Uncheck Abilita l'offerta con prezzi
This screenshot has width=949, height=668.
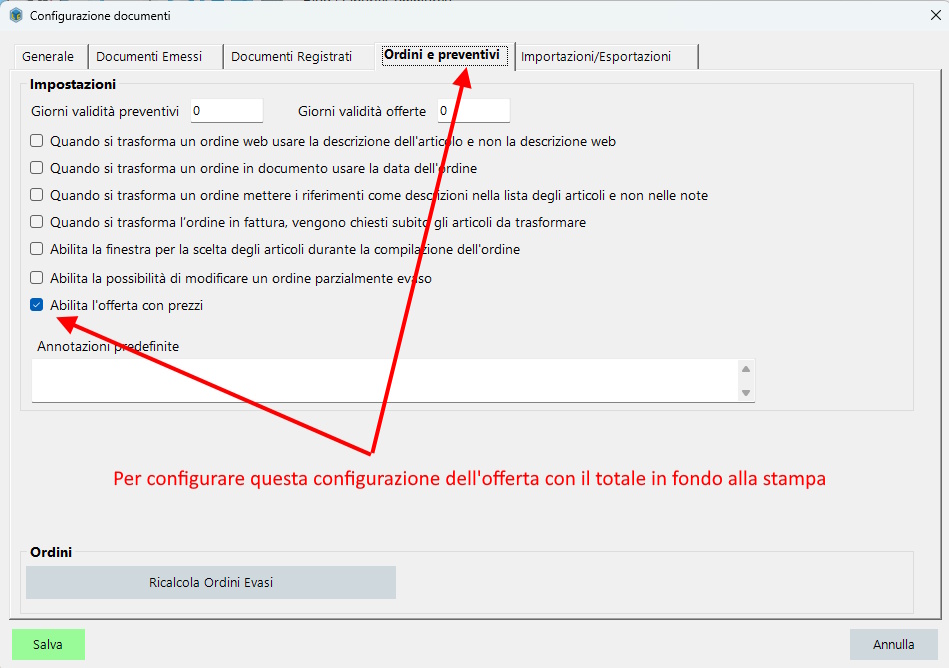37,305
